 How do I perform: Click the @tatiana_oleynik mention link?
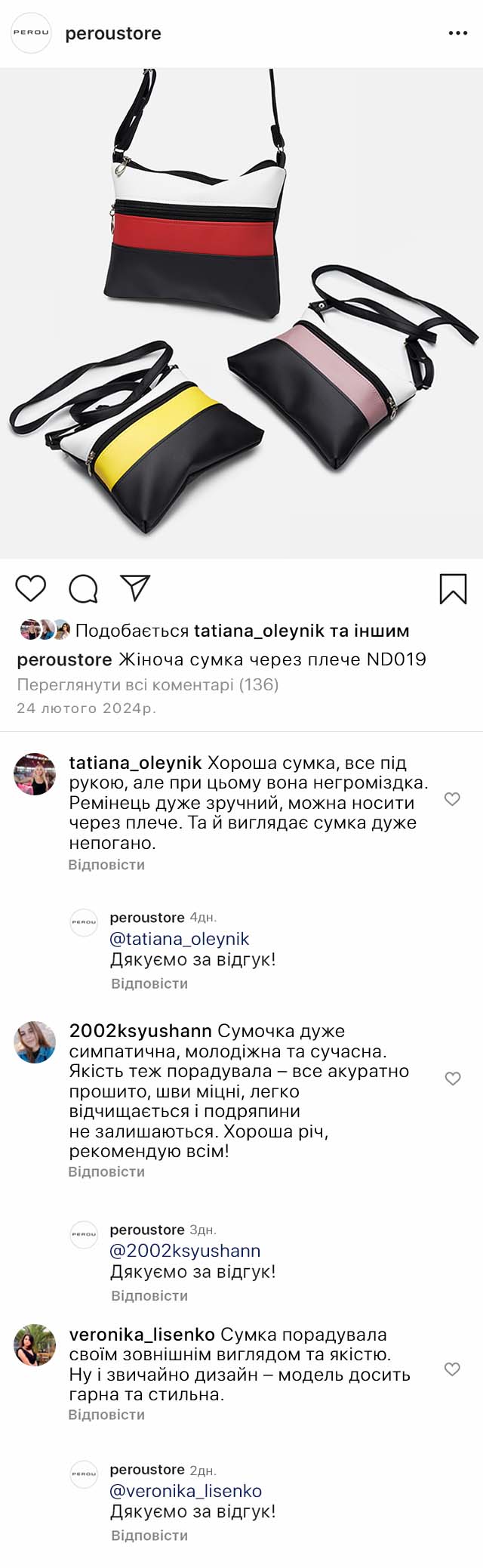click(180, 939)
